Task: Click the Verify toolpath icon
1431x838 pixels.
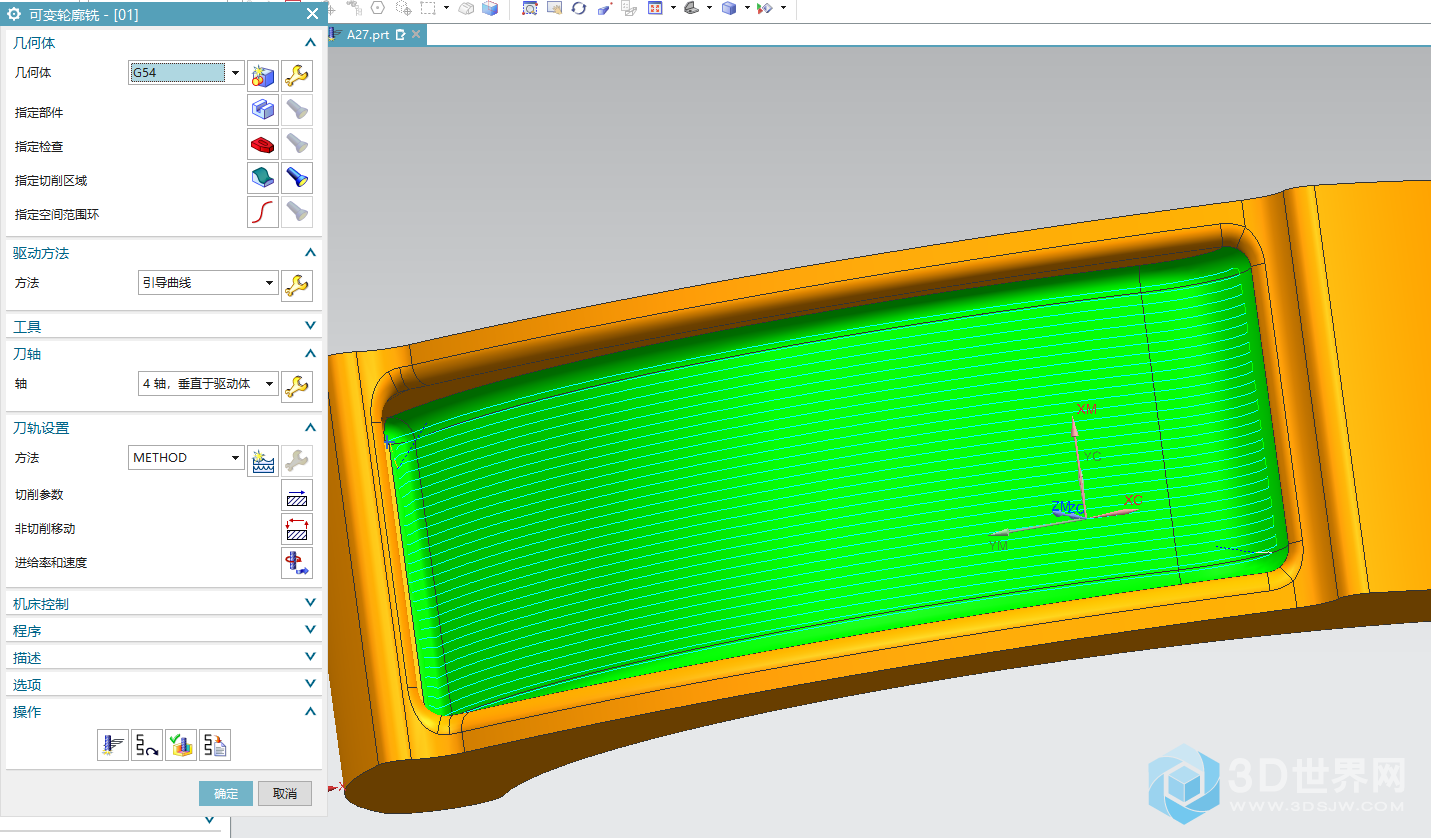Action: (x=181, y=745)
